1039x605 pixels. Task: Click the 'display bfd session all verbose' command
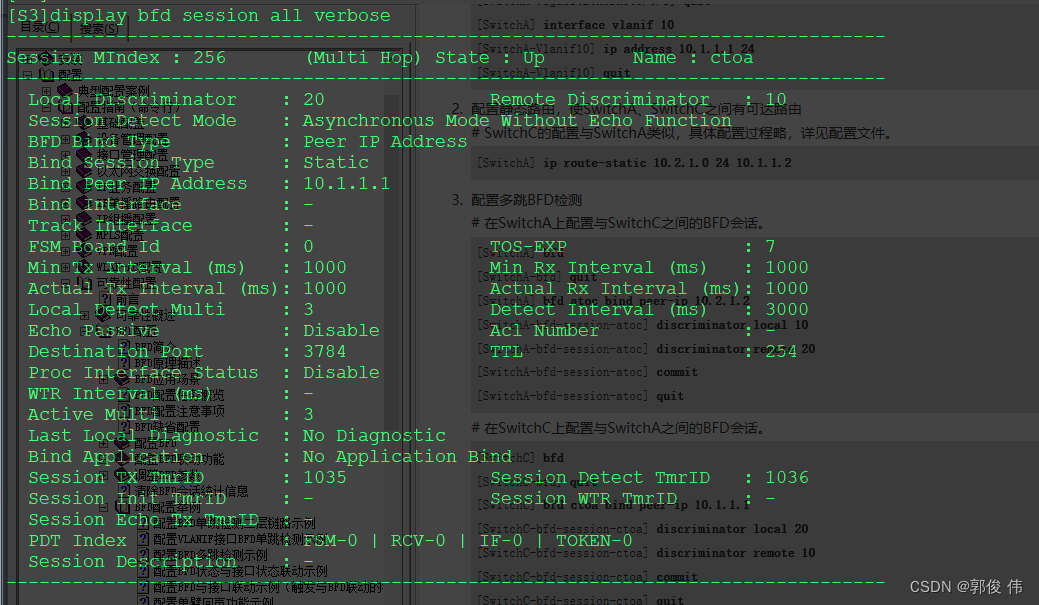coord(221,15)
